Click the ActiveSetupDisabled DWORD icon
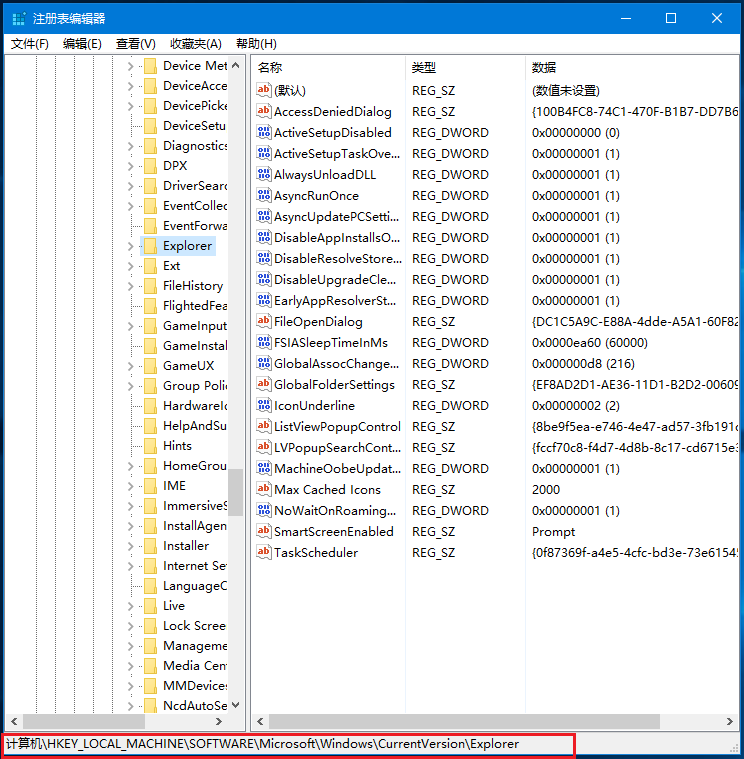This screenshot has width=744, height=759. pyautogui.click(x=264, y=132)
